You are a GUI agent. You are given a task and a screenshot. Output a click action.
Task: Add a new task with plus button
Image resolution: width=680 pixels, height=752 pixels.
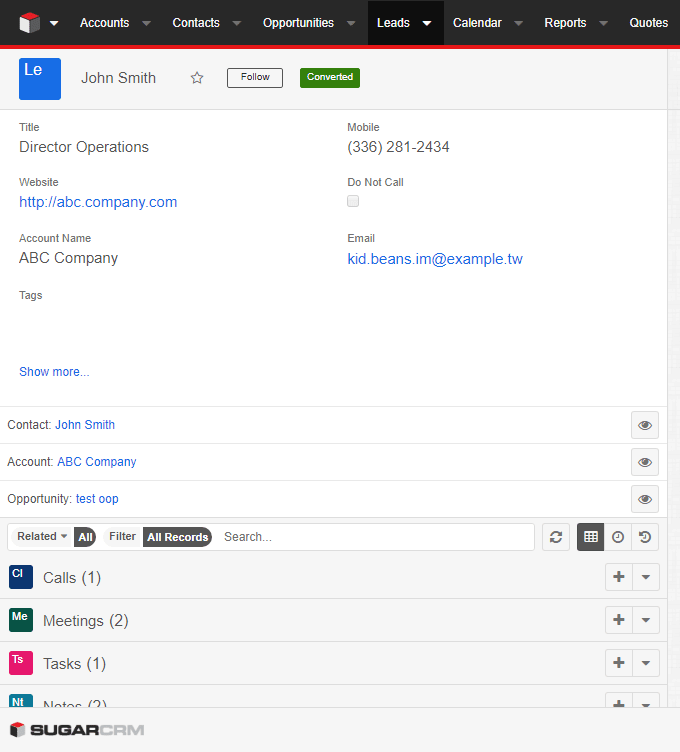pos(619,663)
